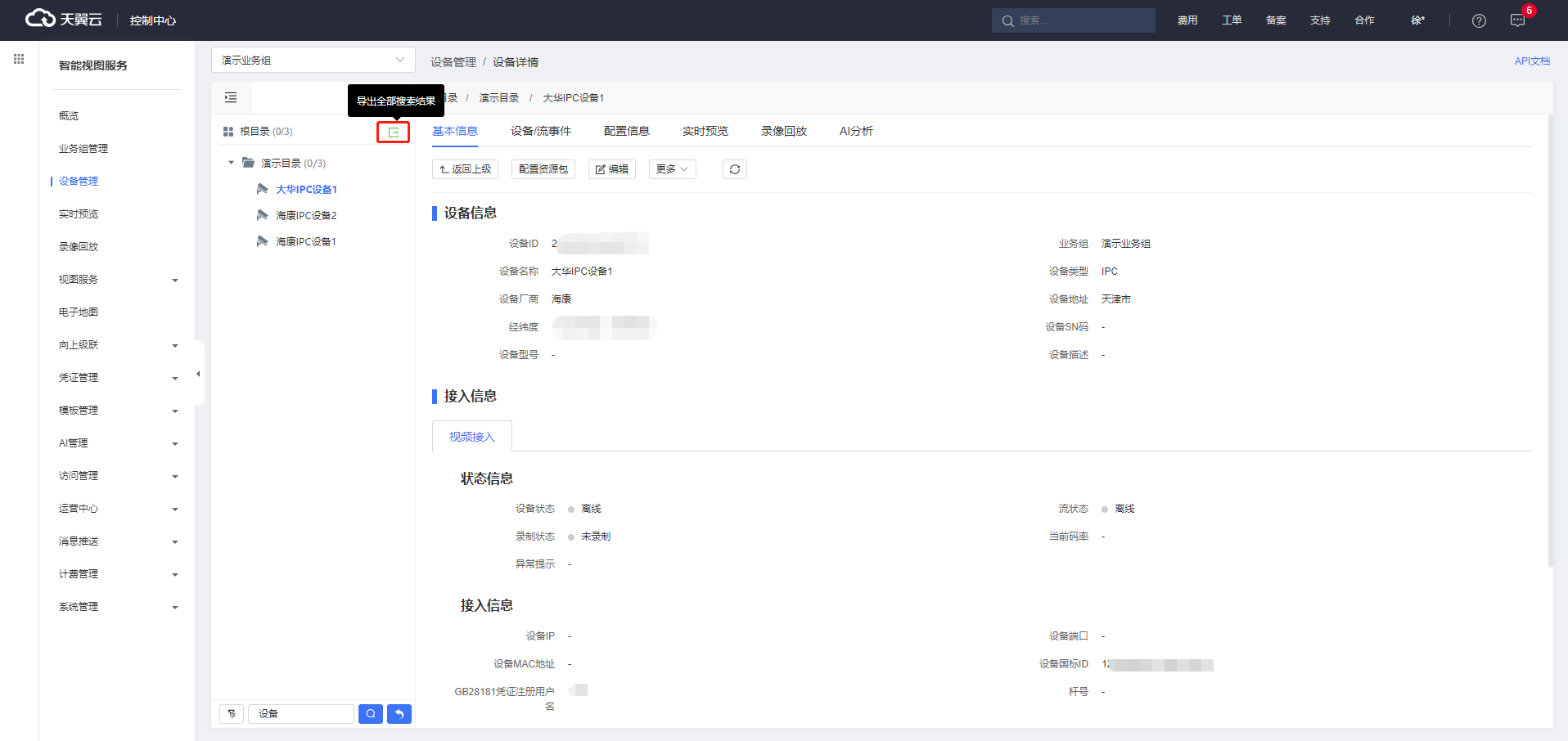Click the blue reset arrow icon beside search
The image size is (1568, 741).
point(399,713)
